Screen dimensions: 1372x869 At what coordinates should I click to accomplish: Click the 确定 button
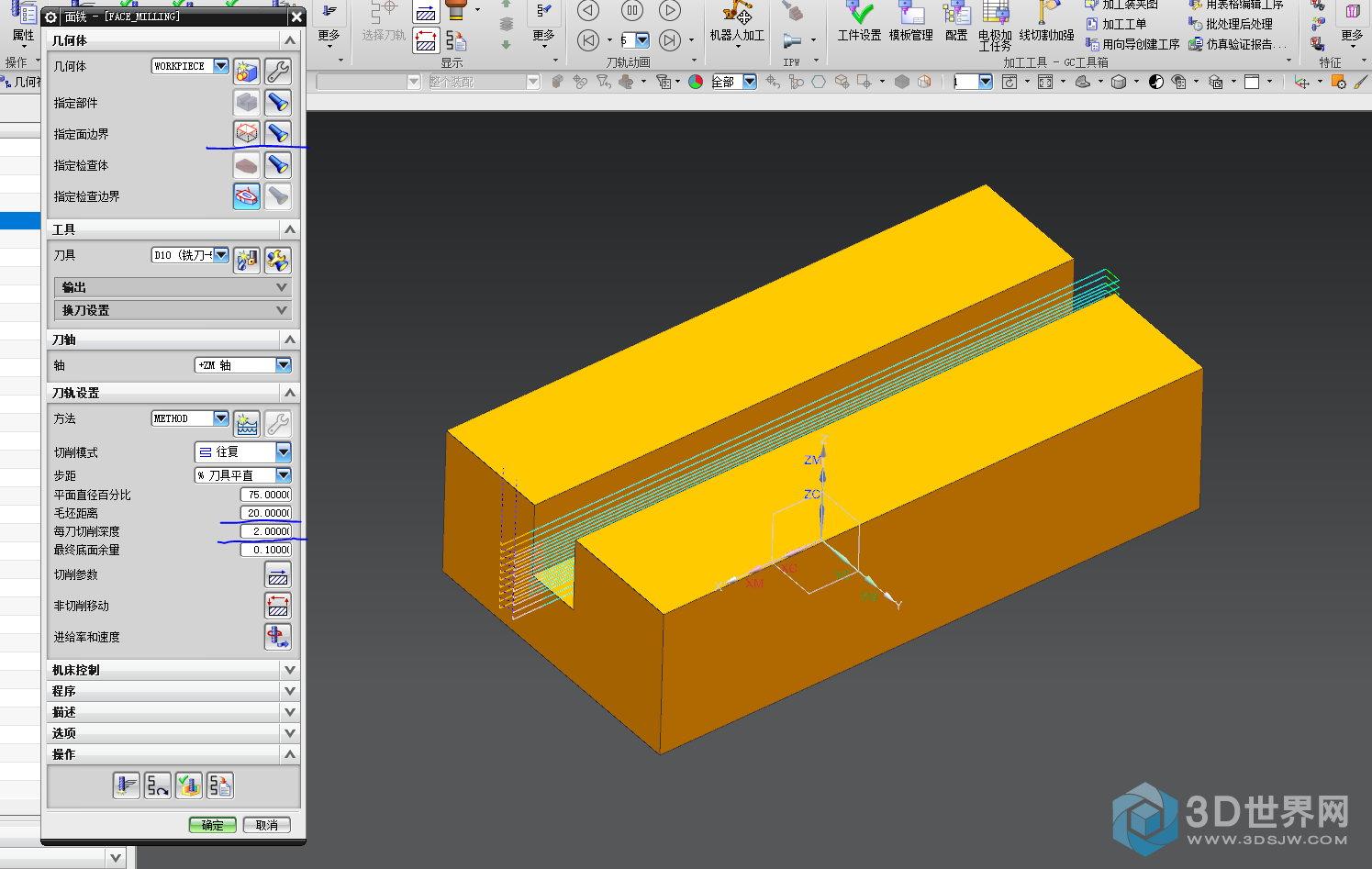(213, 825)
